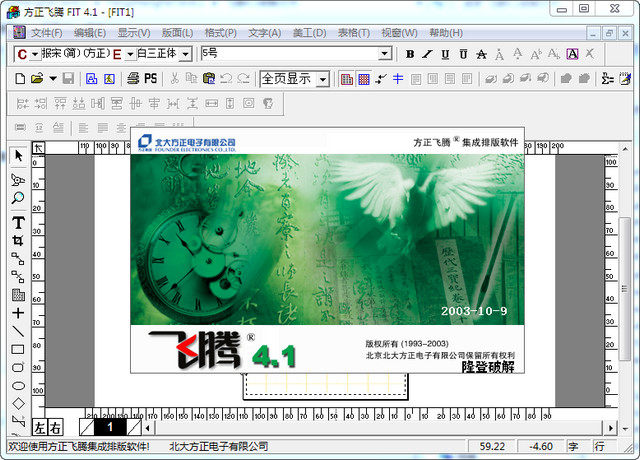Open the 视窗(W) menu
This screenshot has width=640, height=460.
pyautogui.click(x=399, y=33)
